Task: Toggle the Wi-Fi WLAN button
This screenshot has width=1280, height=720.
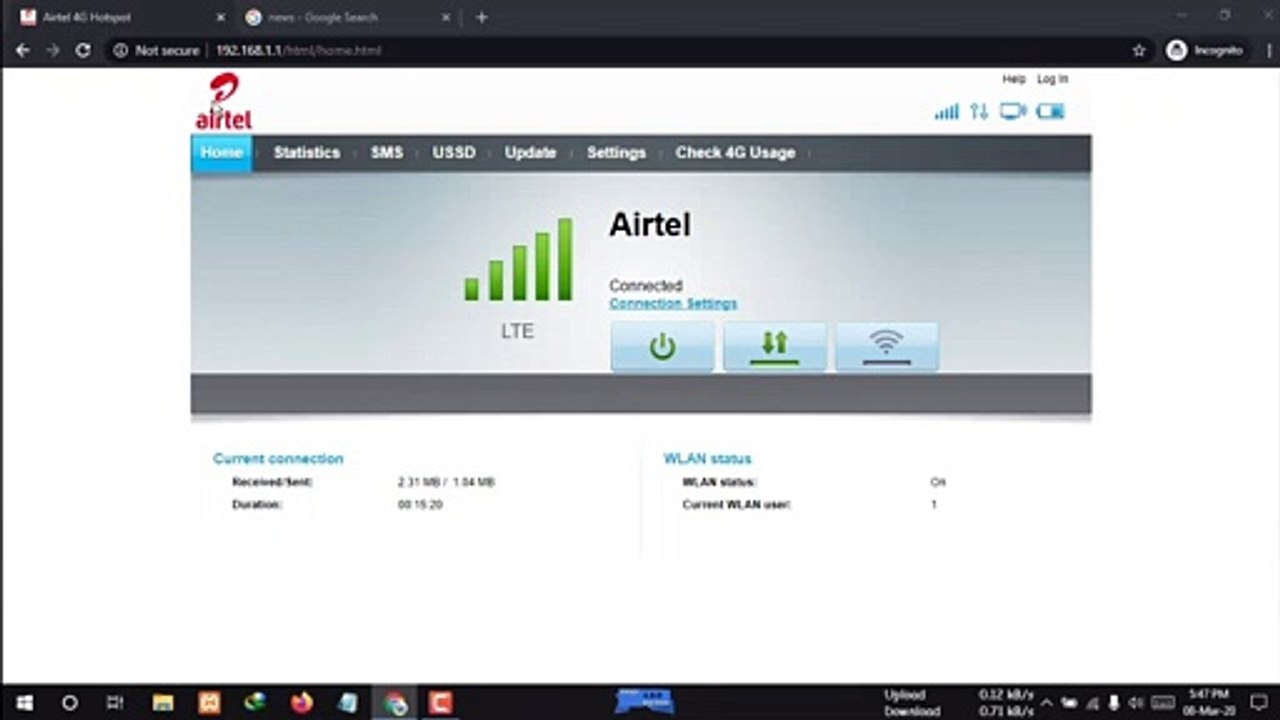Action: pos(887,347)
